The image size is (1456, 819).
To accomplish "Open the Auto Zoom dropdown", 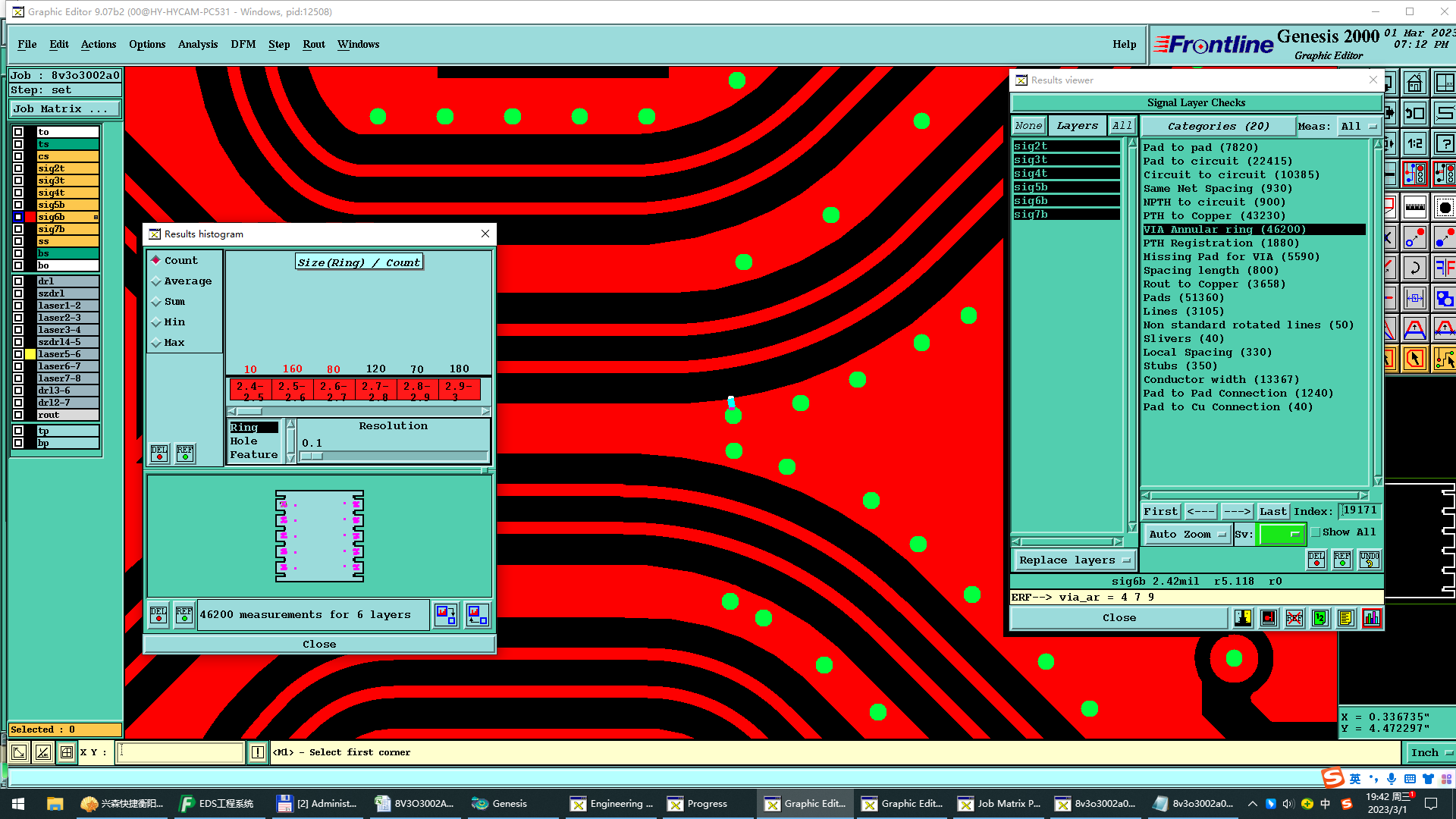I will coord(1187,535).
